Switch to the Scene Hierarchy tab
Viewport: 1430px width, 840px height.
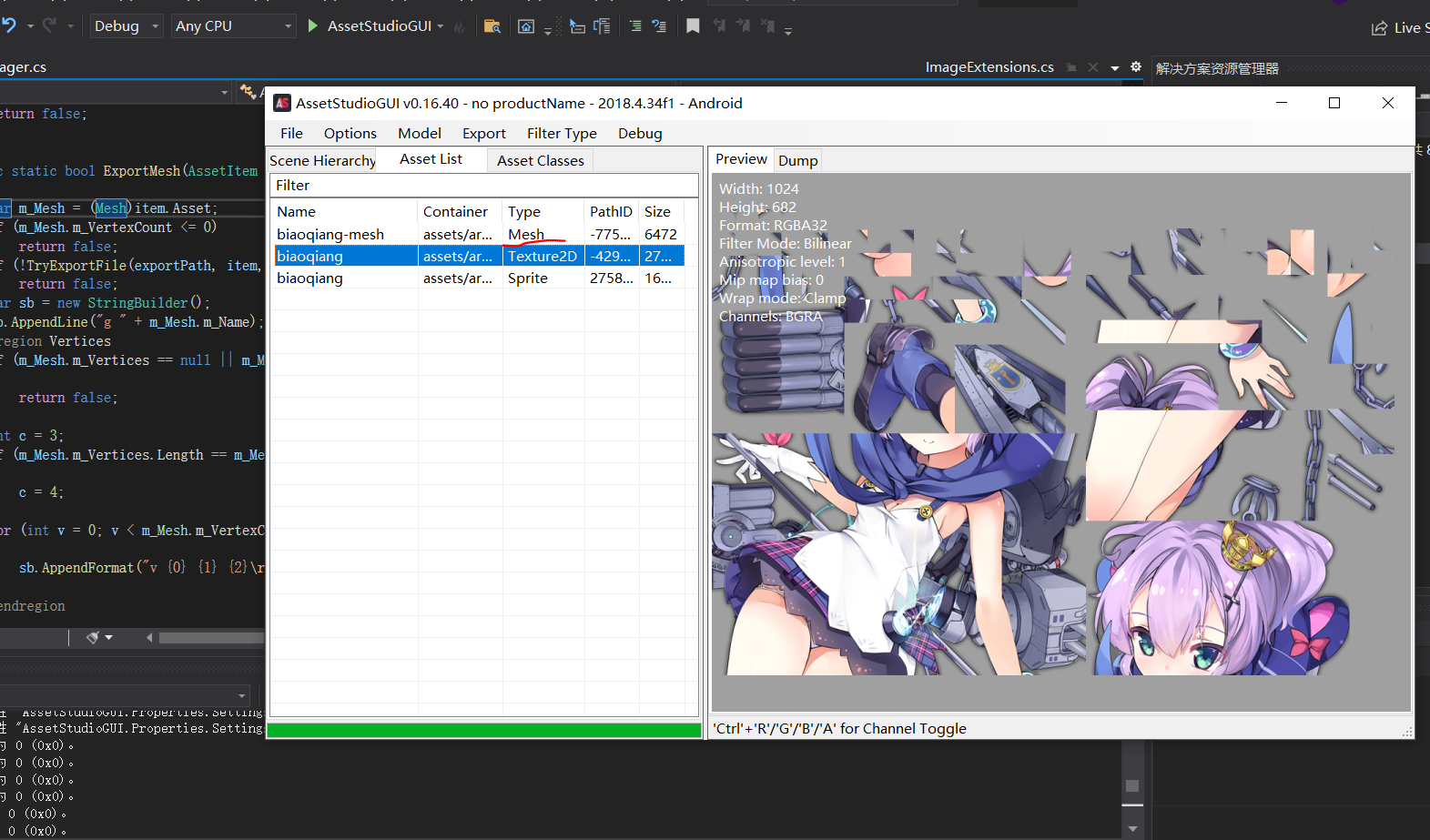click(x=322, y=160)
